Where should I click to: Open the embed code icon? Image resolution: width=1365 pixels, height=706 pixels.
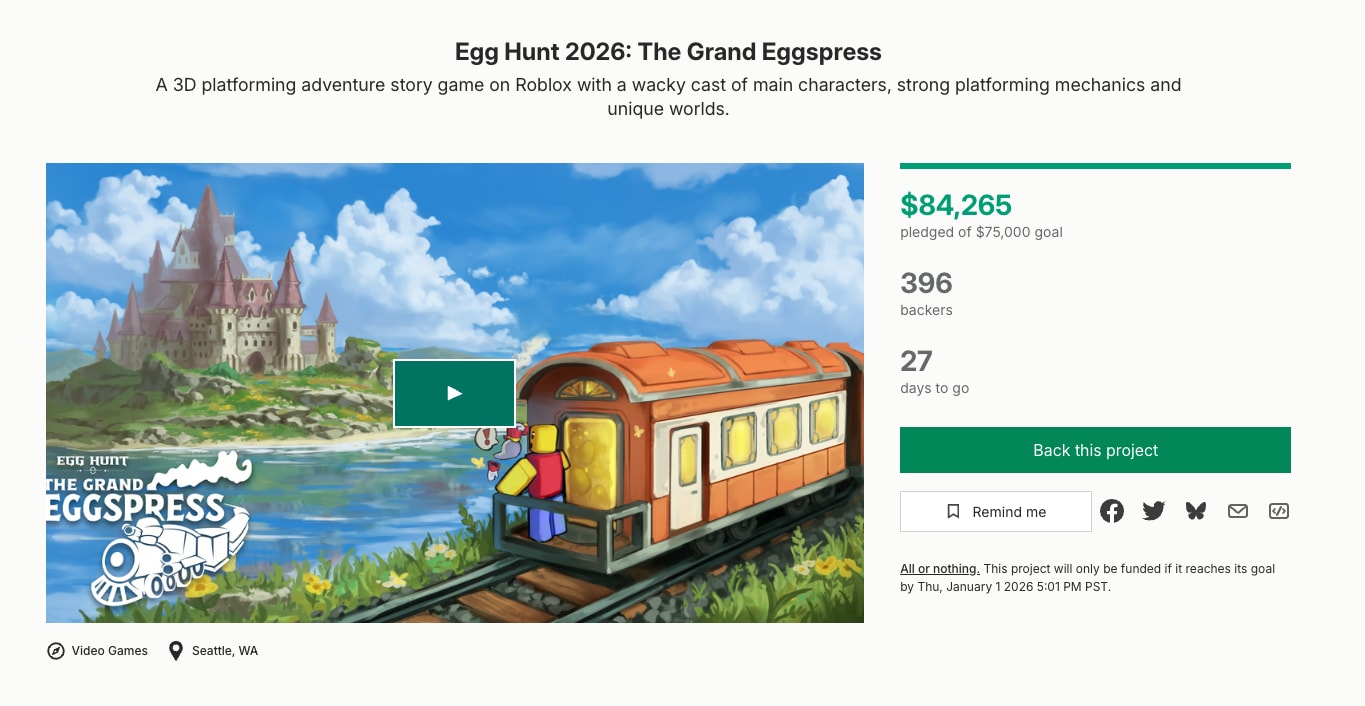pos(1279,511)
